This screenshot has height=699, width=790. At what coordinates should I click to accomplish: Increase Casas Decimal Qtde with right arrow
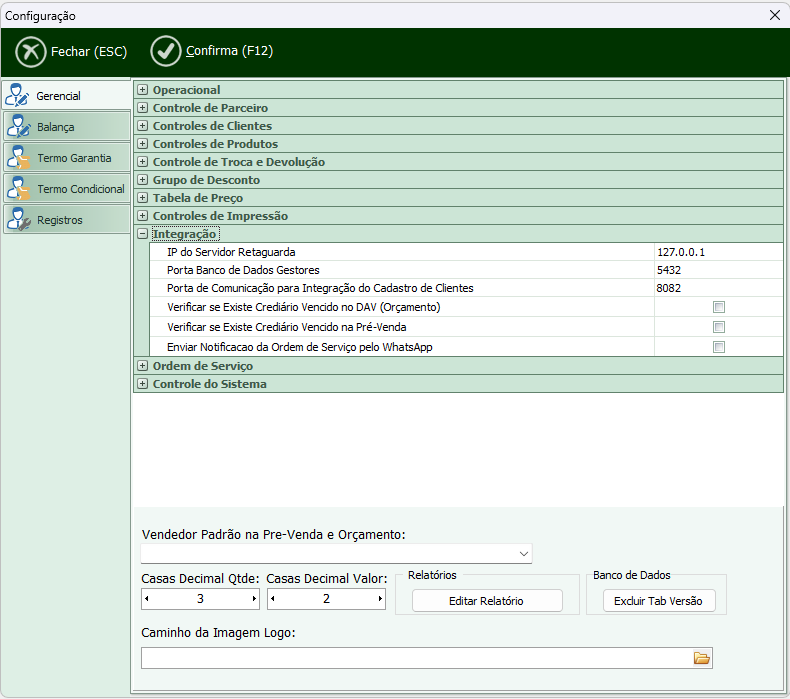[254, 599]
